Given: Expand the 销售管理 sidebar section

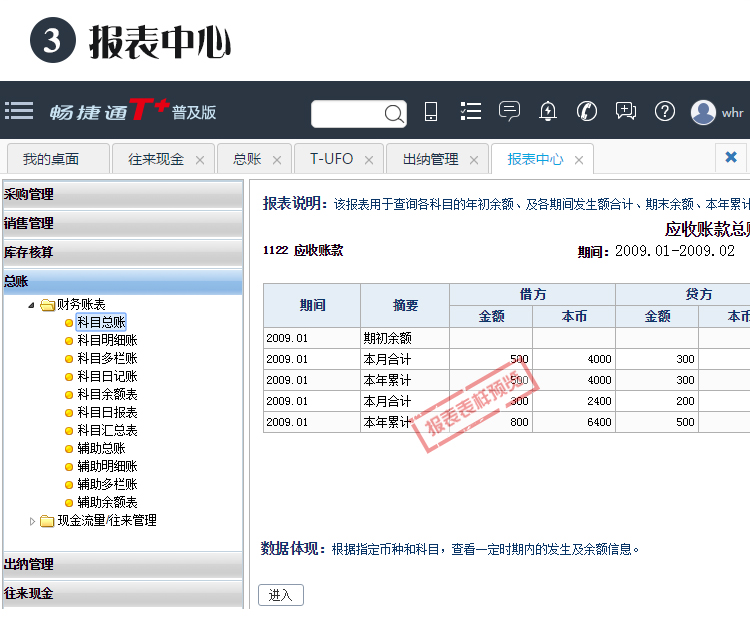Looking at the screenshot, I should [123, 223].
